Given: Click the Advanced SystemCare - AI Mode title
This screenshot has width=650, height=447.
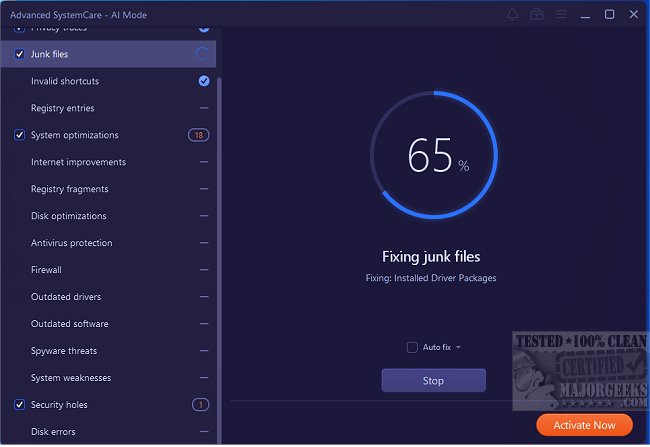Looking at the screenshot, I should click(78, 15).
